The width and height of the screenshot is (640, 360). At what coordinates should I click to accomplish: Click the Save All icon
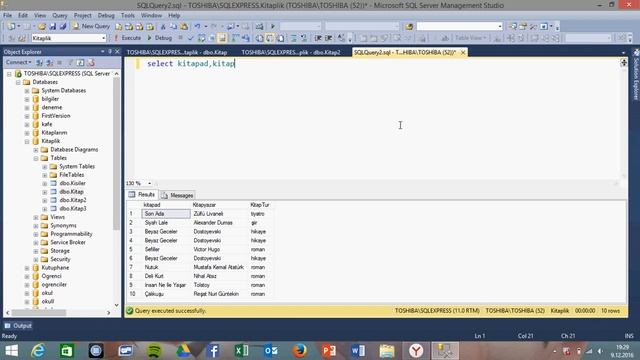tap(63, 26)
